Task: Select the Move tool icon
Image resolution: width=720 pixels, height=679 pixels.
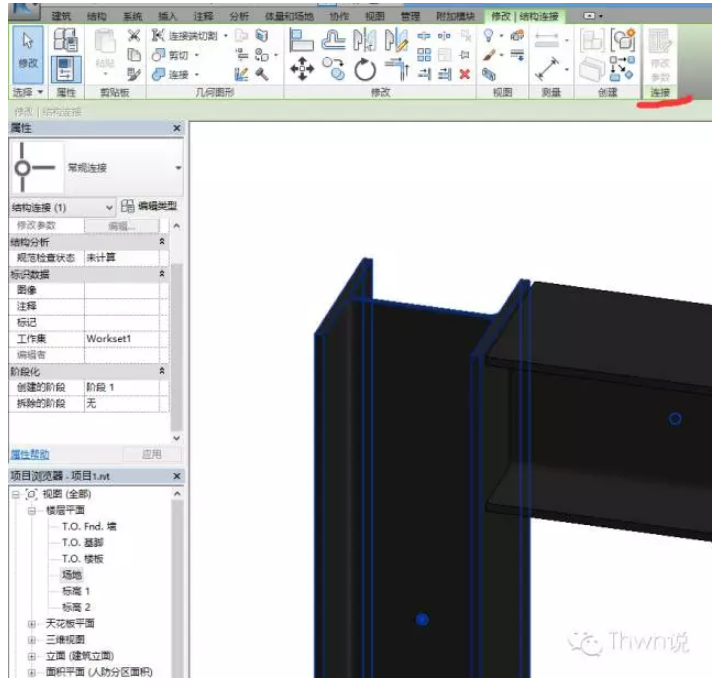Action: click(x=302, y=69)
